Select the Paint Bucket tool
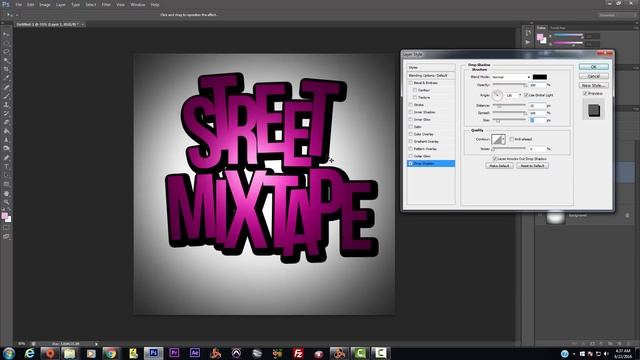The image size is (640, 360). pos(6,131)
